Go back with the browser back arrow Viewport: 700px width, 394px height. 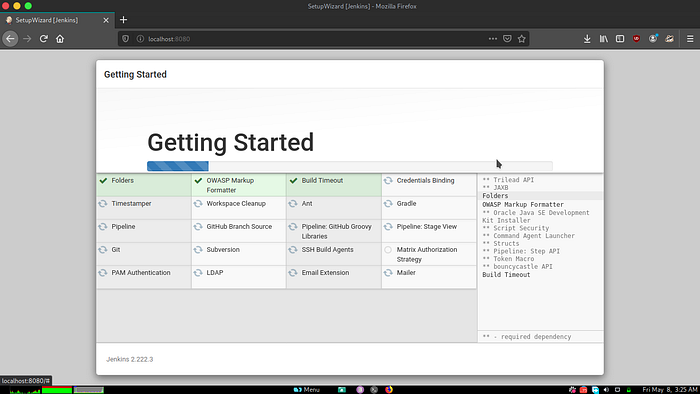[10, 39]
